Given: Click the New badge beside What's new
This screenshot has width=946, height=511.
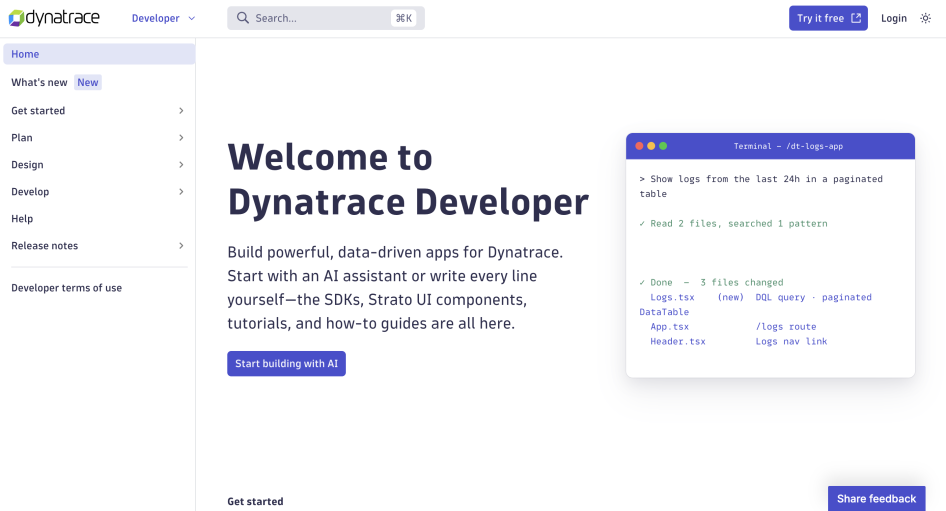Looking at the screenshot, I should coord(87,82).
